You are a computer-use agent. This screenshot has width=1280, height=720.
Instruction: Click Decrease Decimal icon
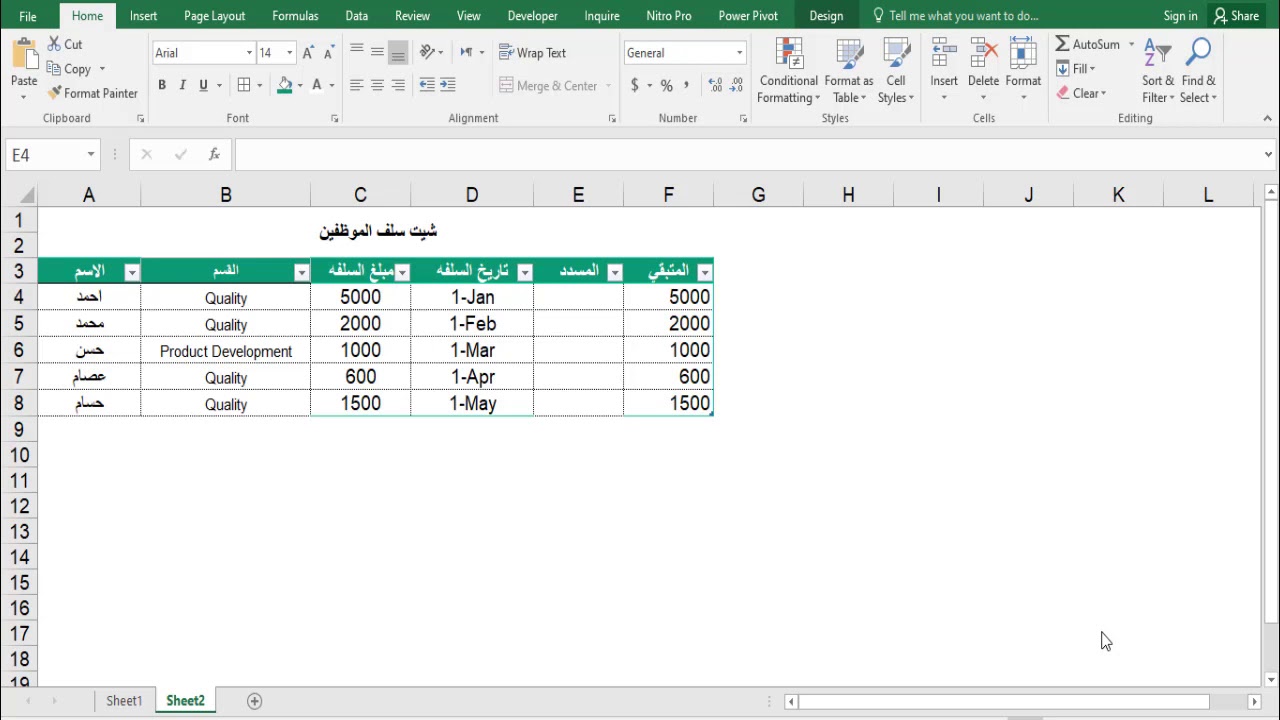coord(737,85)
